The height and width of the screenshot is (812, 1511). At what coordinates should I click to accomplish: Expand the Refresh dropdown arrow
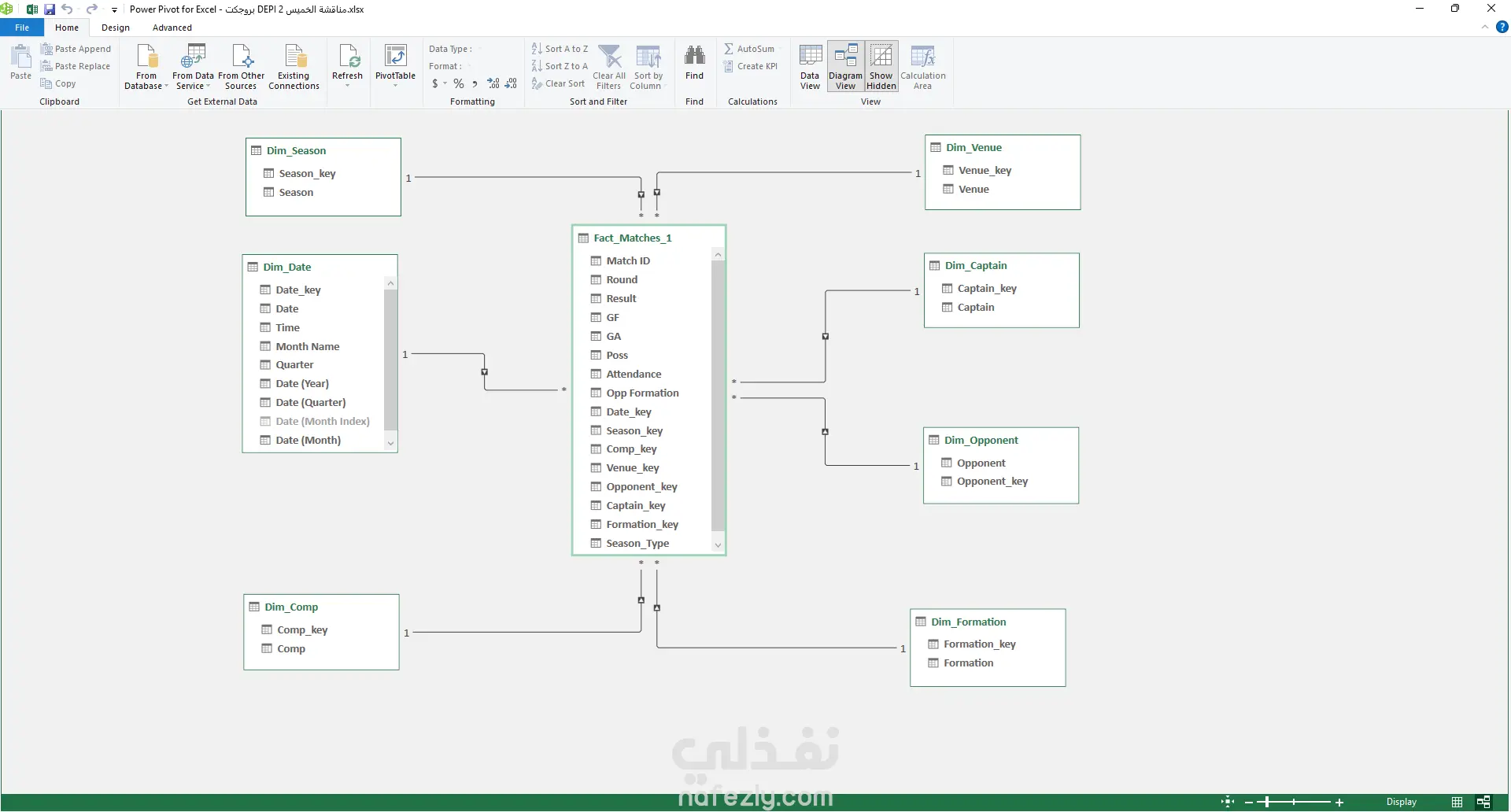[x=347, y=86]
